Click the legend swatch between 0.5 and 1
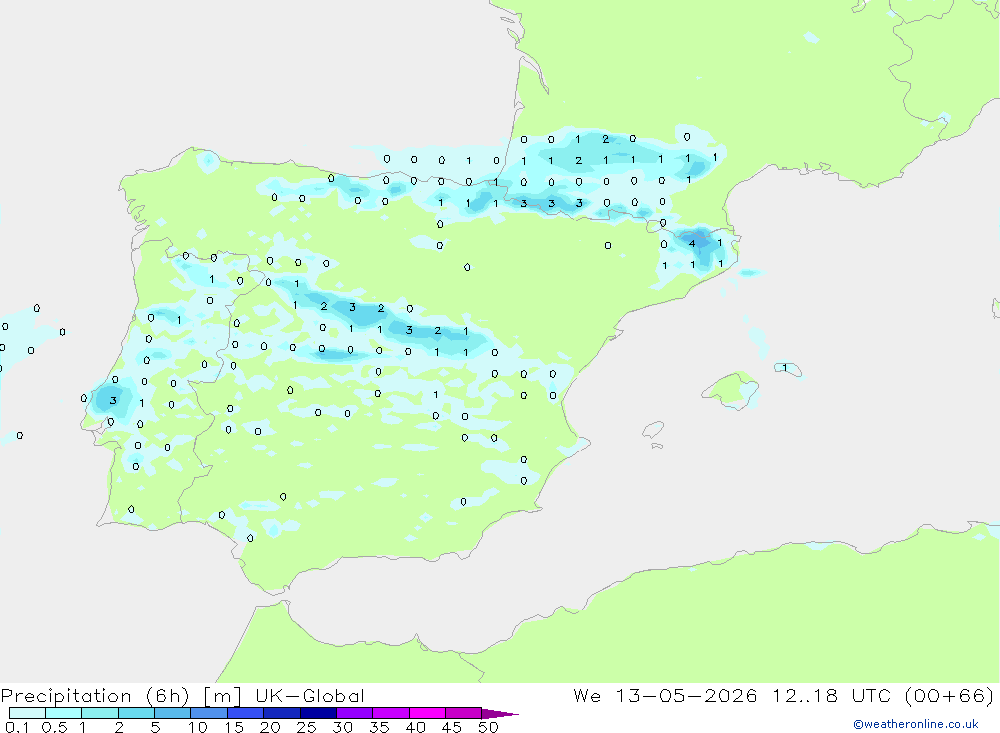 coord(64,713)
